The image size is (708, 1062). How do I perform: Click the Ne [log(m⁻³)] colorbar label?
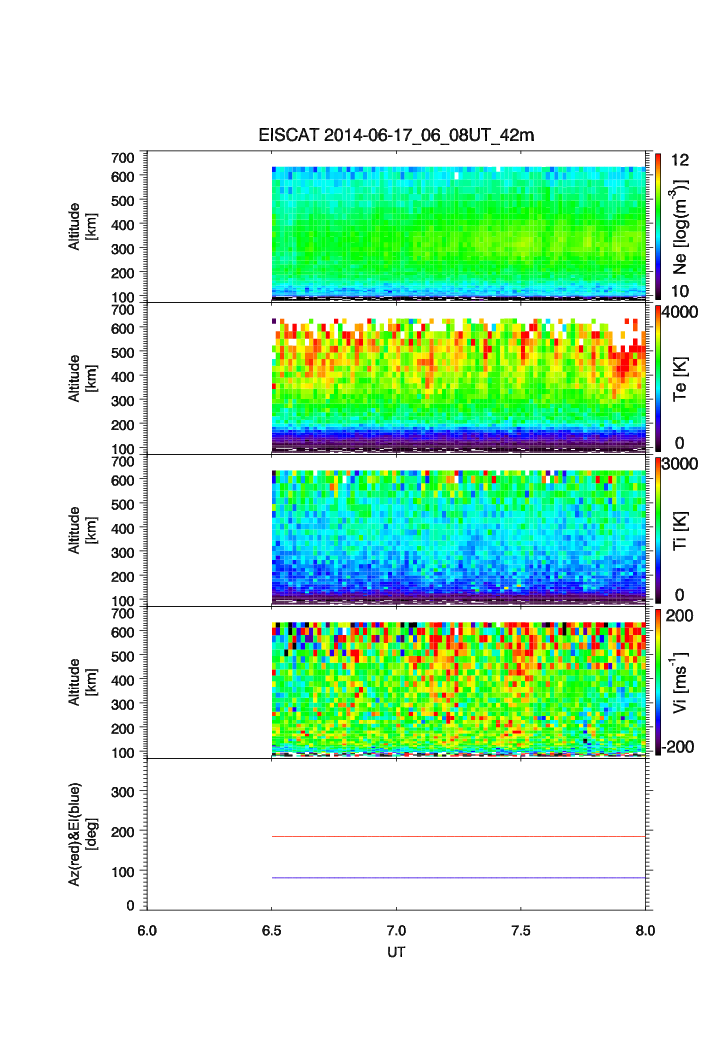(681, 227)
